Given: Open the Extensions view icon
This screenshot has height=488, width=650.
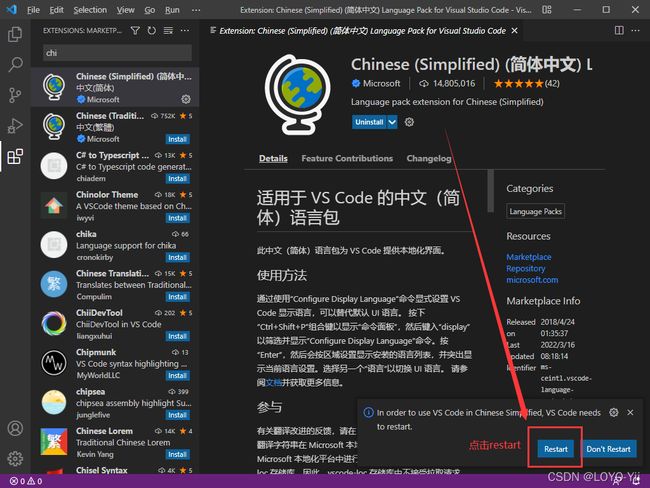Looking at the screenshot, I should pos(15,156).
